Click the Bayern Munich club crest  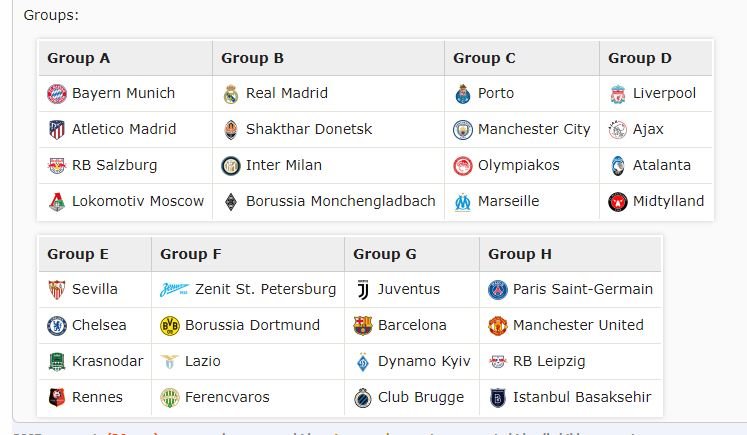[x=56, y=94]
